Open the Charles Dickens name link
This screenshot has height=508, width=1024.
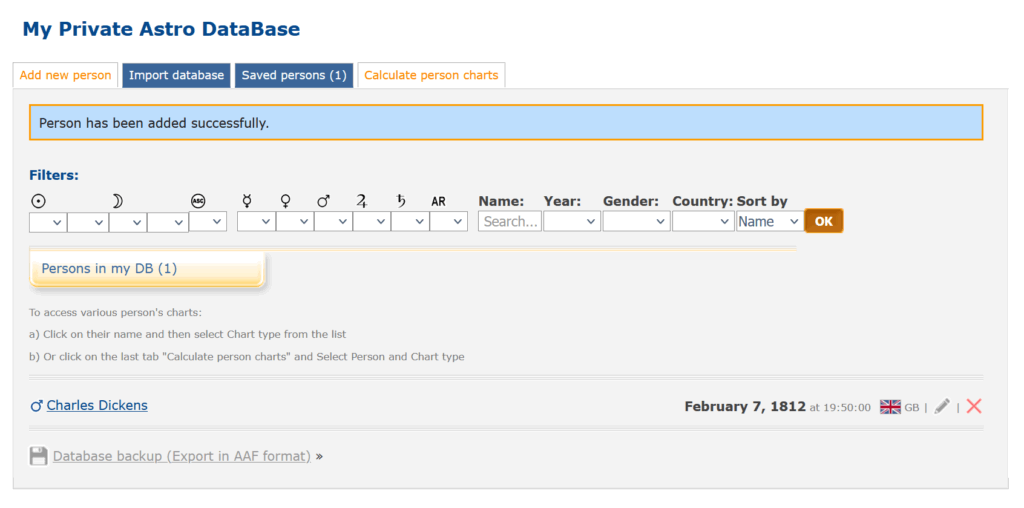pyautogui.click(x=97, y=405)
